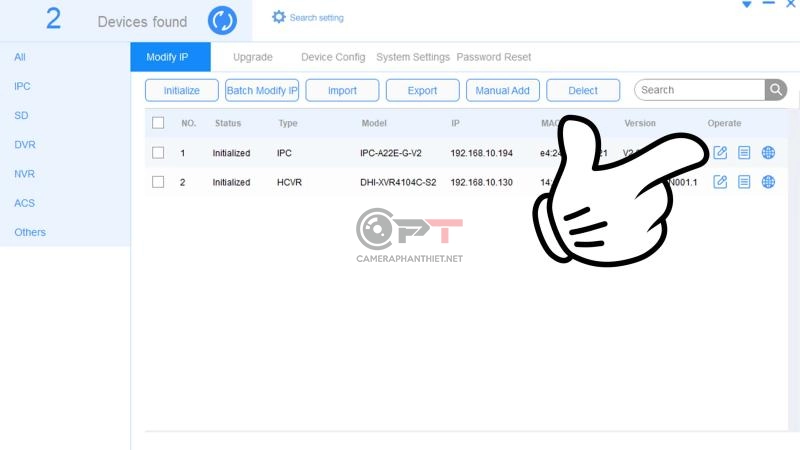Click into the Search text field
800x450 pixels.
pyautogui.click(x=700, y=90)
